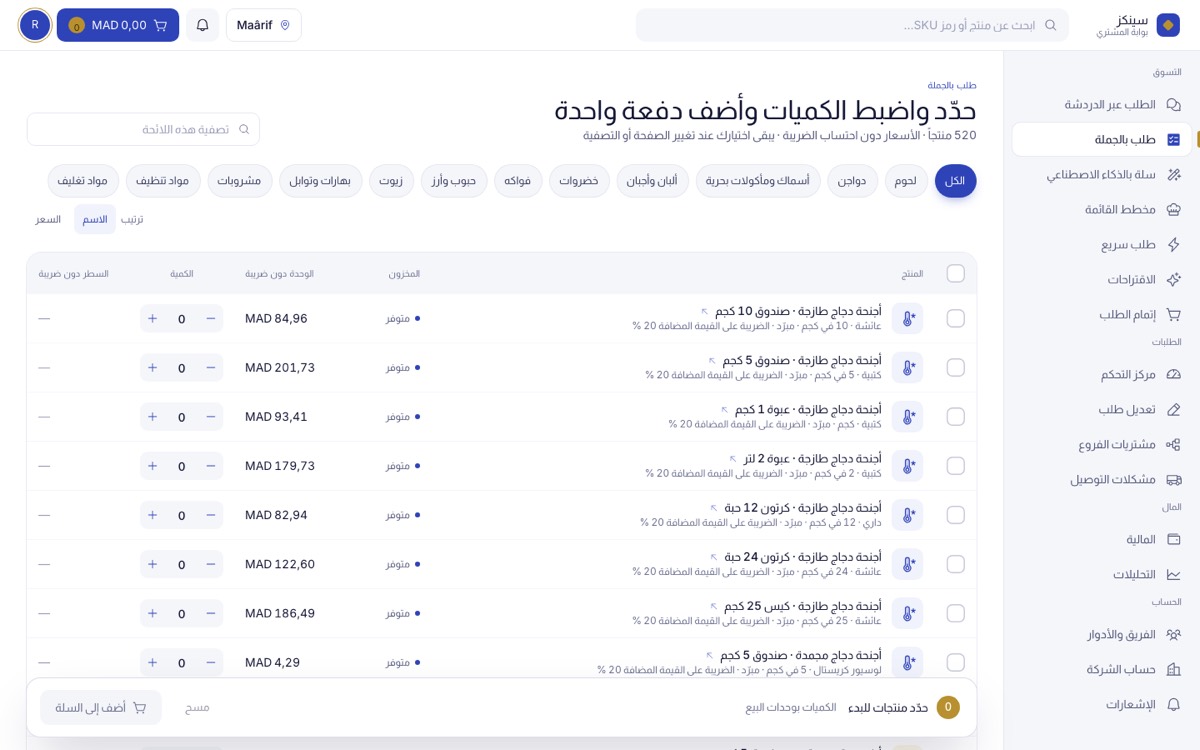Filter by فواكه category
1200x750 pixels.
point(519,181)
